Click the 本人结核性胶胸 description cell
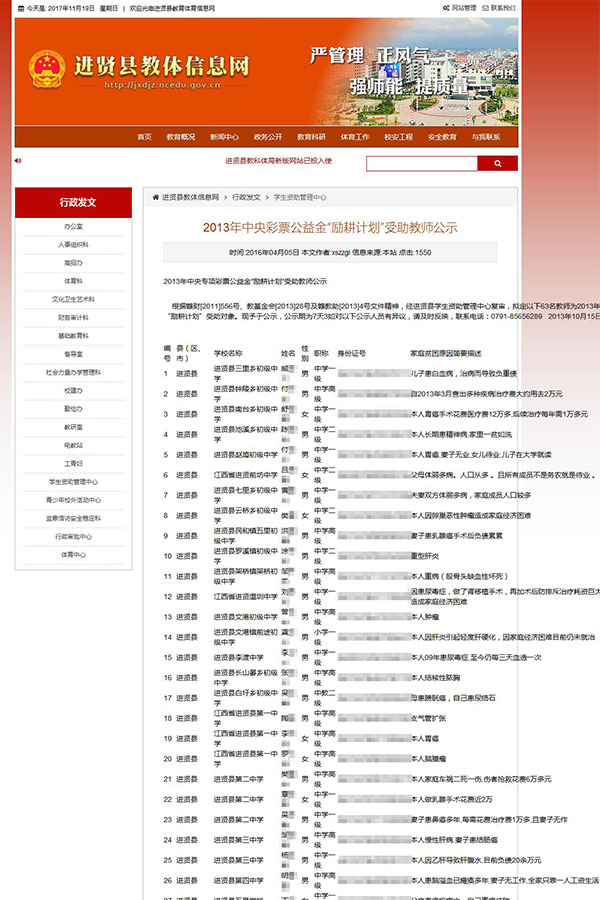This screenshot has width=600, height=900. click(435, 678)
